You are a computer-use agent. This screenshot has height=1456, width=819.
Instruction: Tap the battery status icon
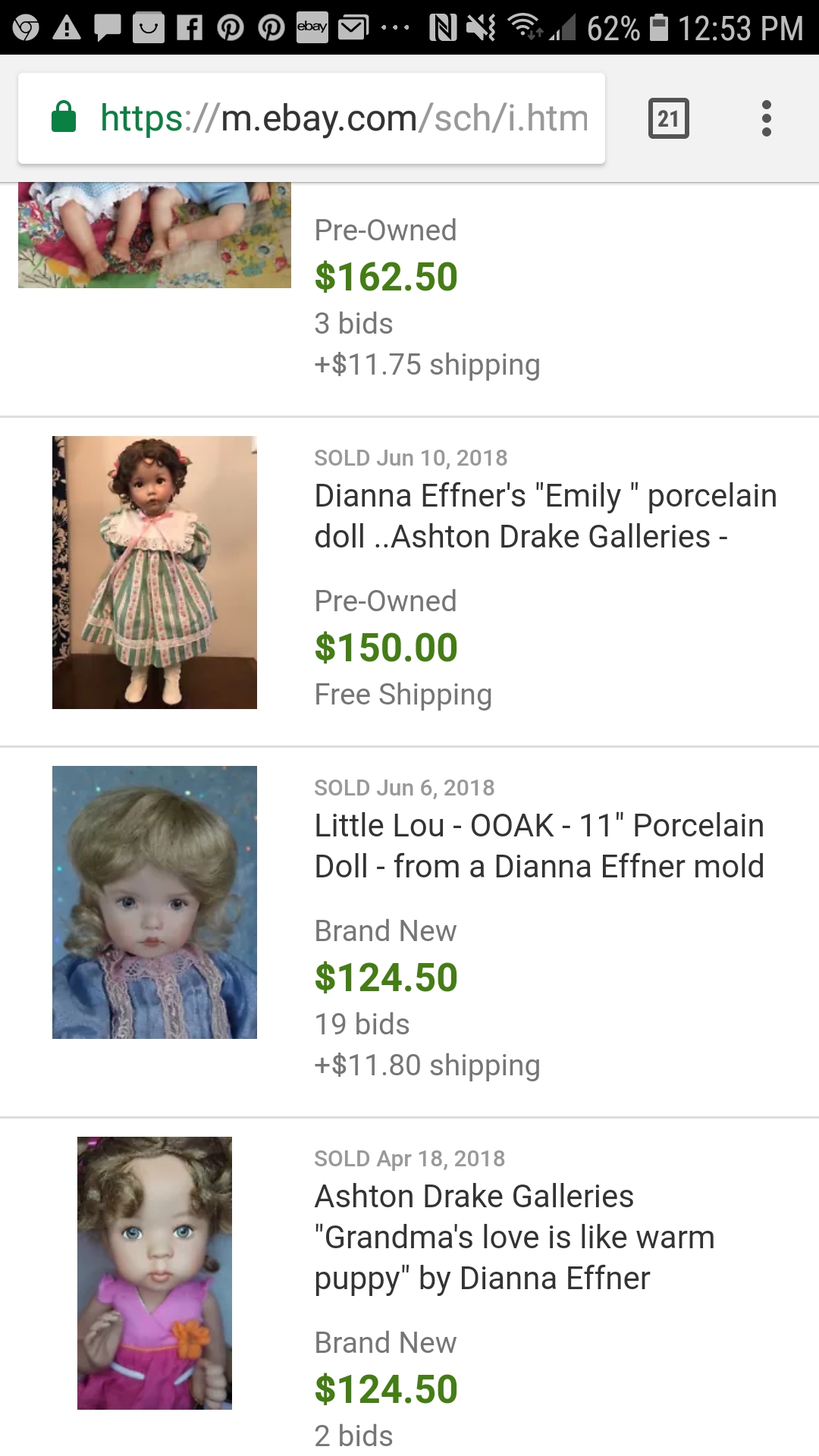coord(658,27)
